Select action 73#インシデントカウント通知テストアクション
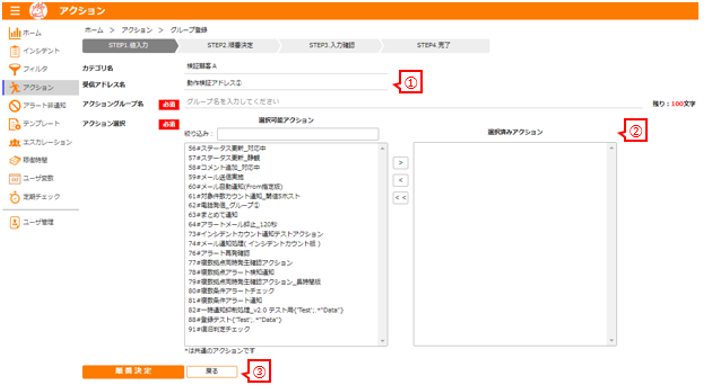This screenshot has width=707, height=390. point(256,234)
